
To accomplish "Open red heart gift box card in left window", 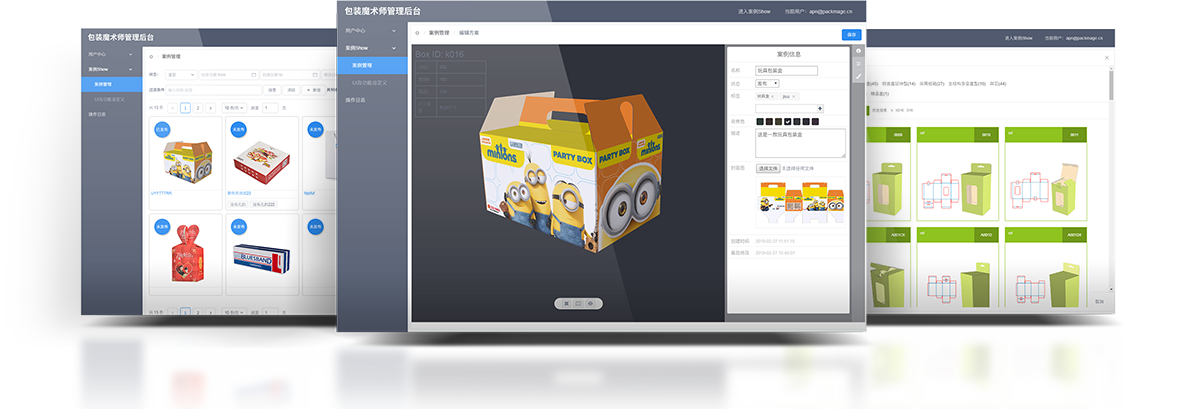I will pyautogui.click(x=183, y=255).
